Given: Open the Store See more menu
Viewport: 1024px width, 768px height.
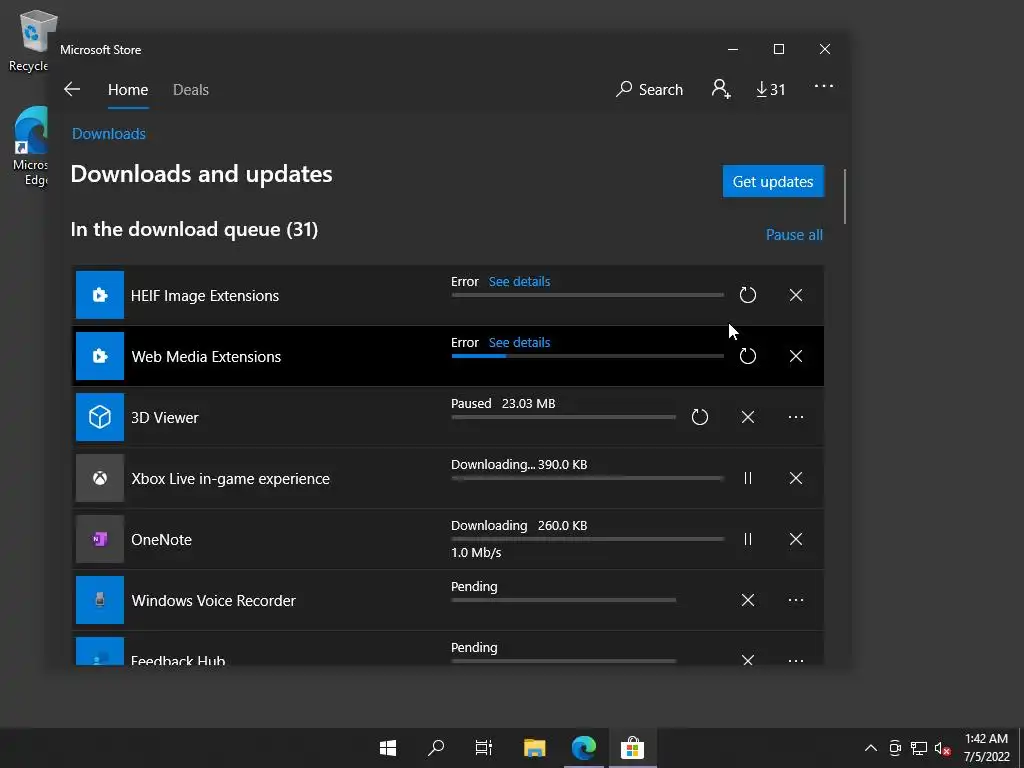Looking at the screenshot, I should click(x=824, y=86).
